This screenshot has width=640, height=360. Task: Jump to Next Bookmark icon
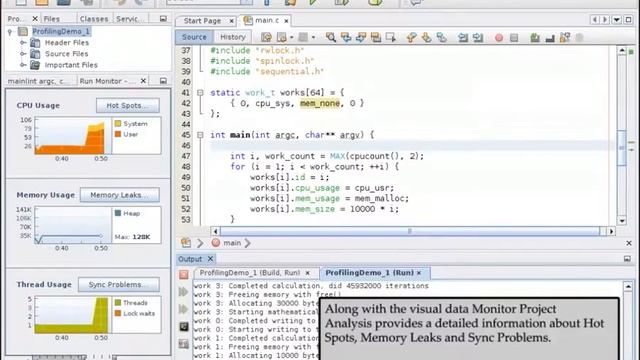427,38
